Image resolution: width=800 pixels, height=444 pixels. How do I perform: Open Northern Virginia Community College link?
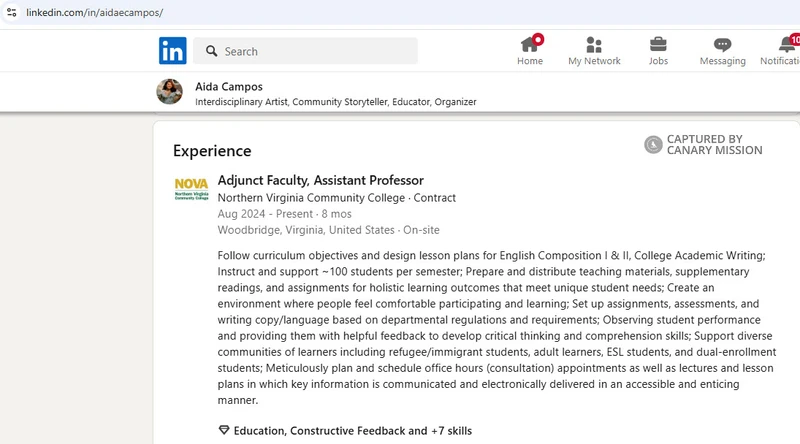(311, 198)
